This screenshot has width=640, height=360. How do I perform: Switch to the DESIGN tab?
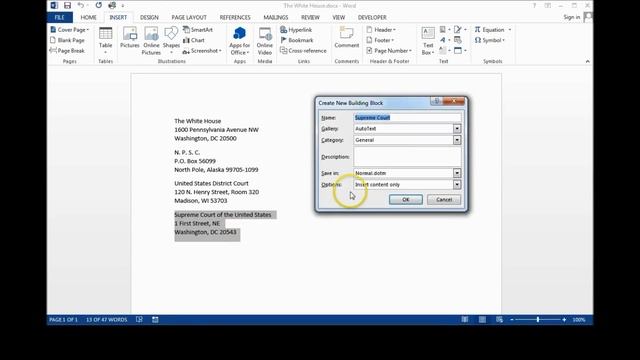pos(149,17)
